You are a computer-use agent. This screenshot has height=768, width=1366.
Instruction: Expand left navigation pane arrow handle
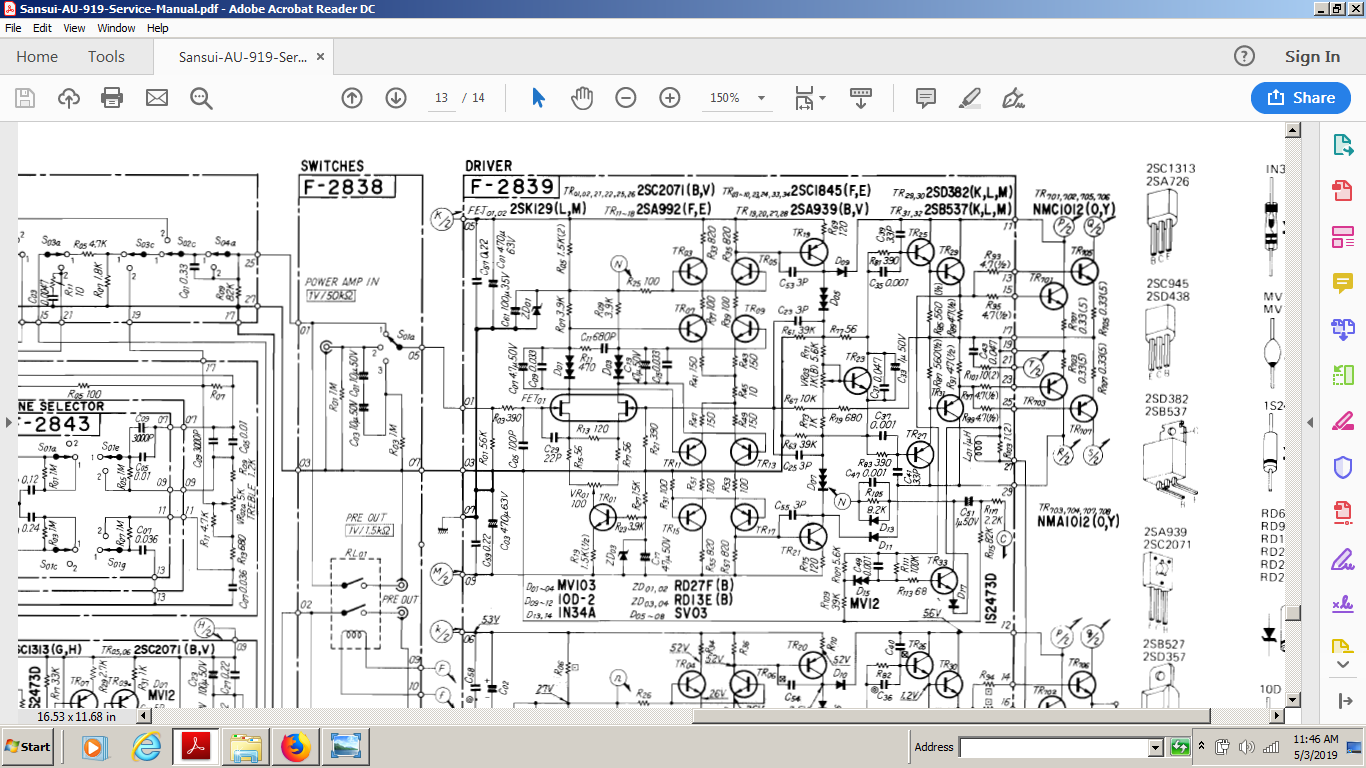point(9,423)
